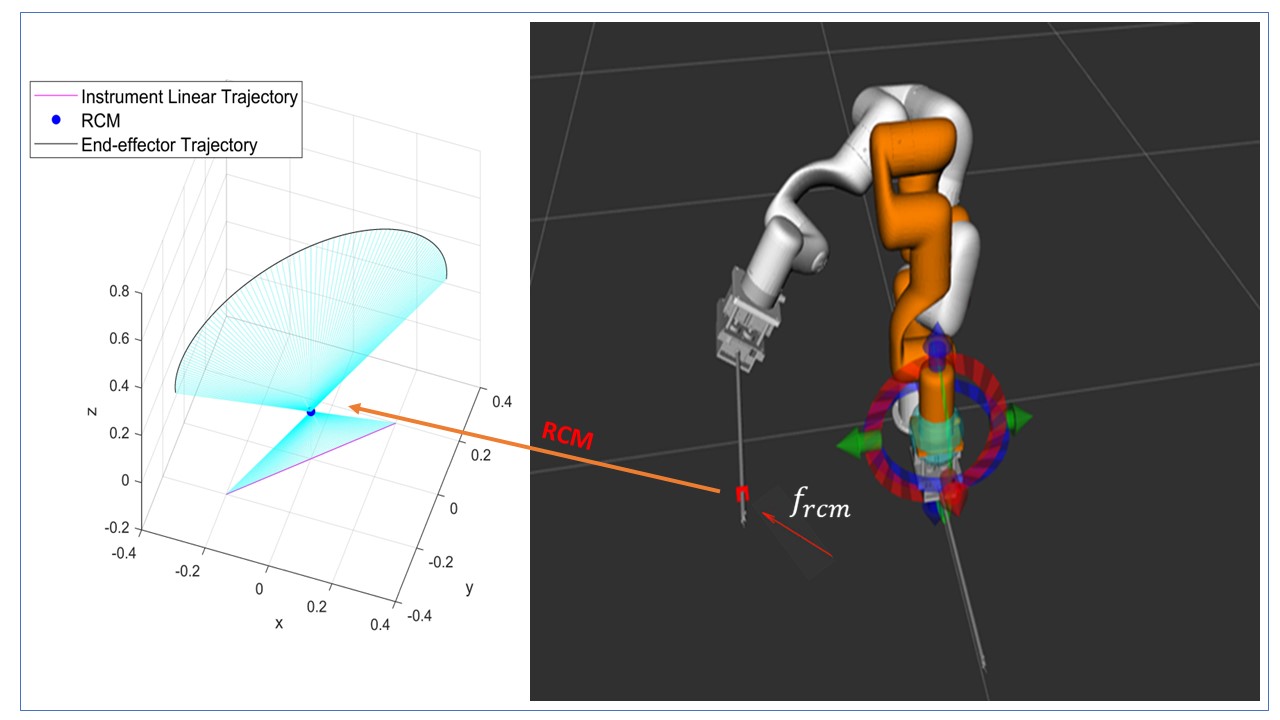This screenshot has height=720, width=1280.
Task: Click the right green arrow of the interactive marker
Action: pyautogui.click(x=1018, y=416)
